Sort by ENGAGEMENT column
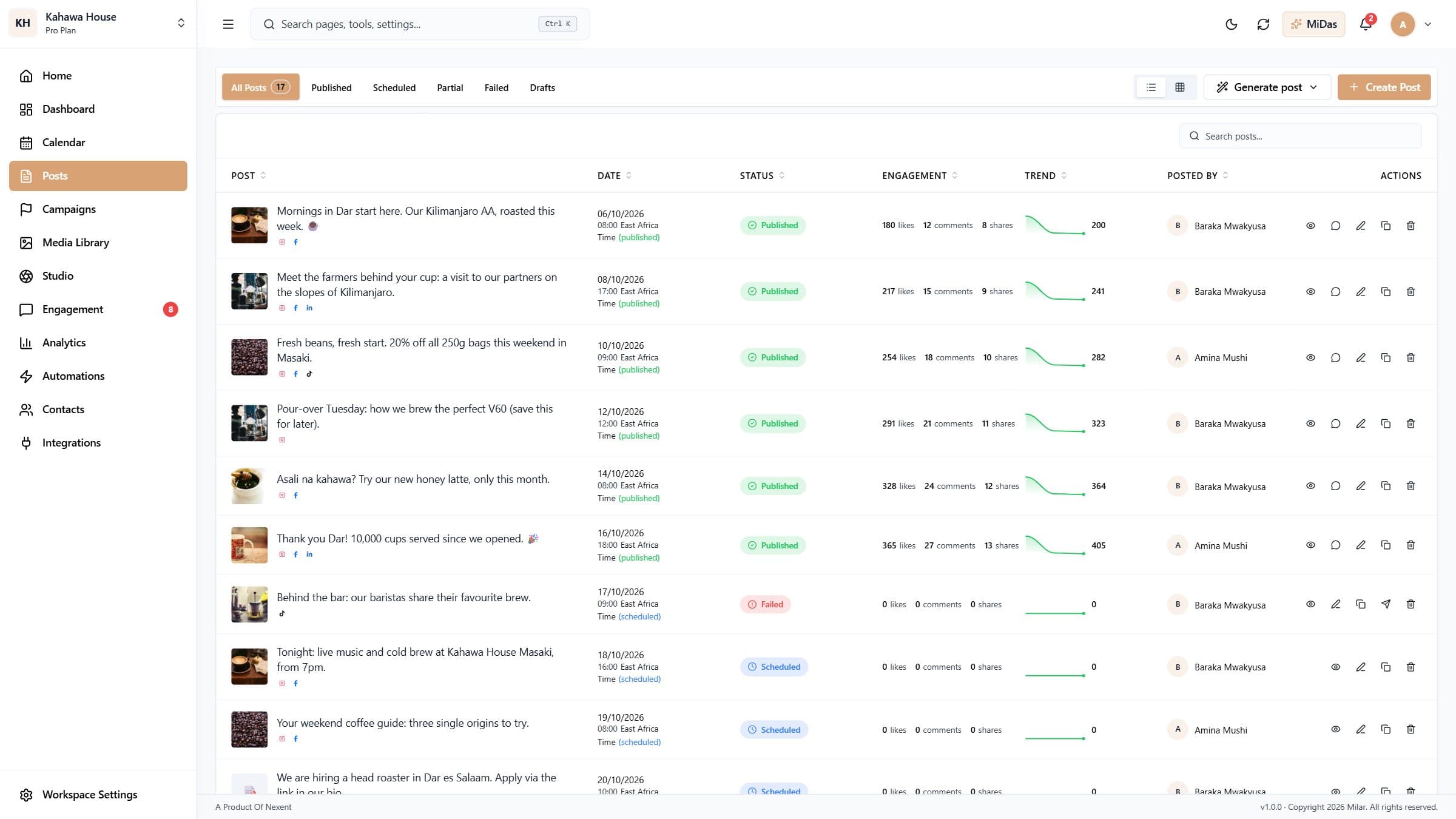The height and width of the screenshot is (819, 1456). pyautogui.click(x=920, y=175)
